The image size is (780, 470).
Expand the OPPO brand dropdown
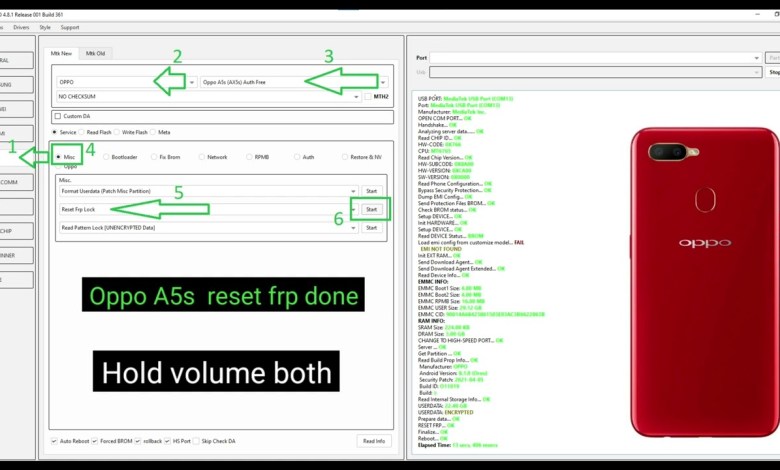191,82
